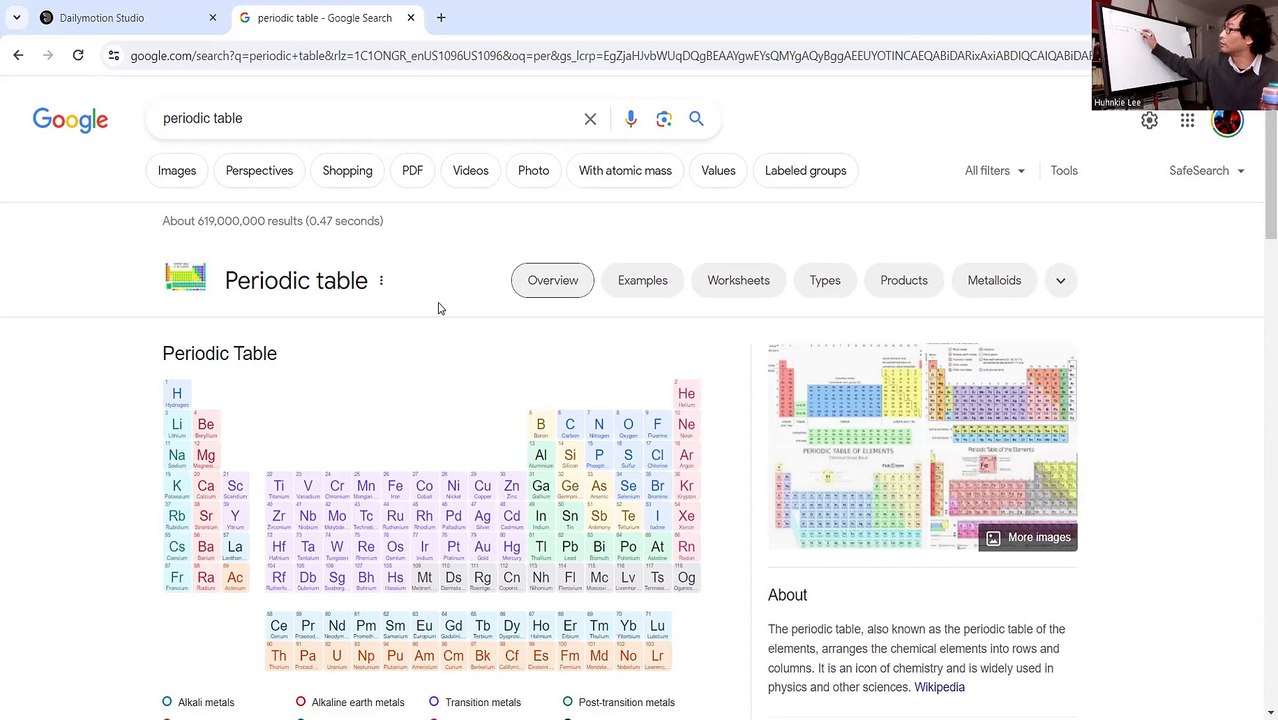Open the Tools option
The width and height of the screenshot is (1278, 720).
[1064, 170]
